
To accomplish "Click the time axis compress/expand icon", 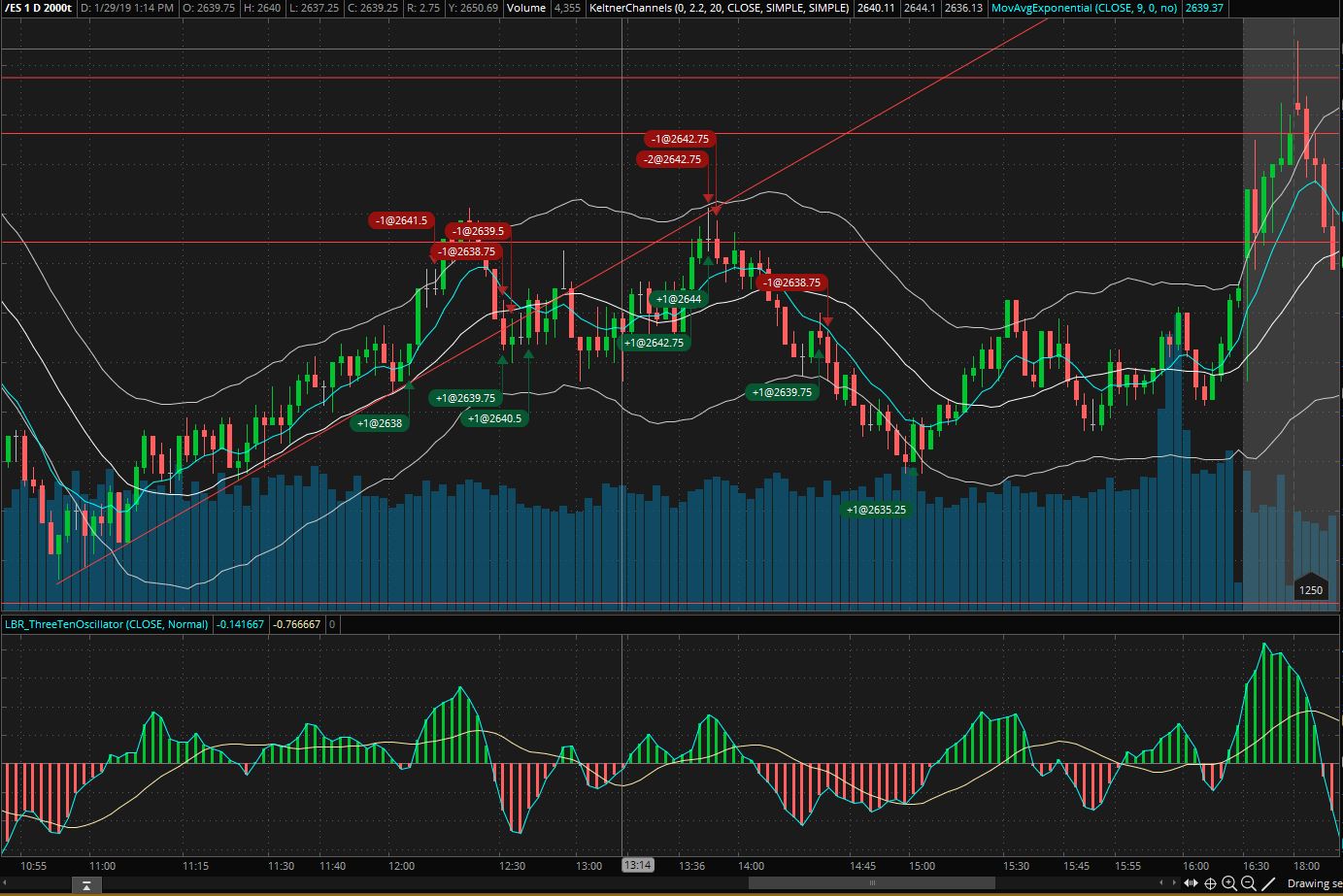I will (1191, 883).
